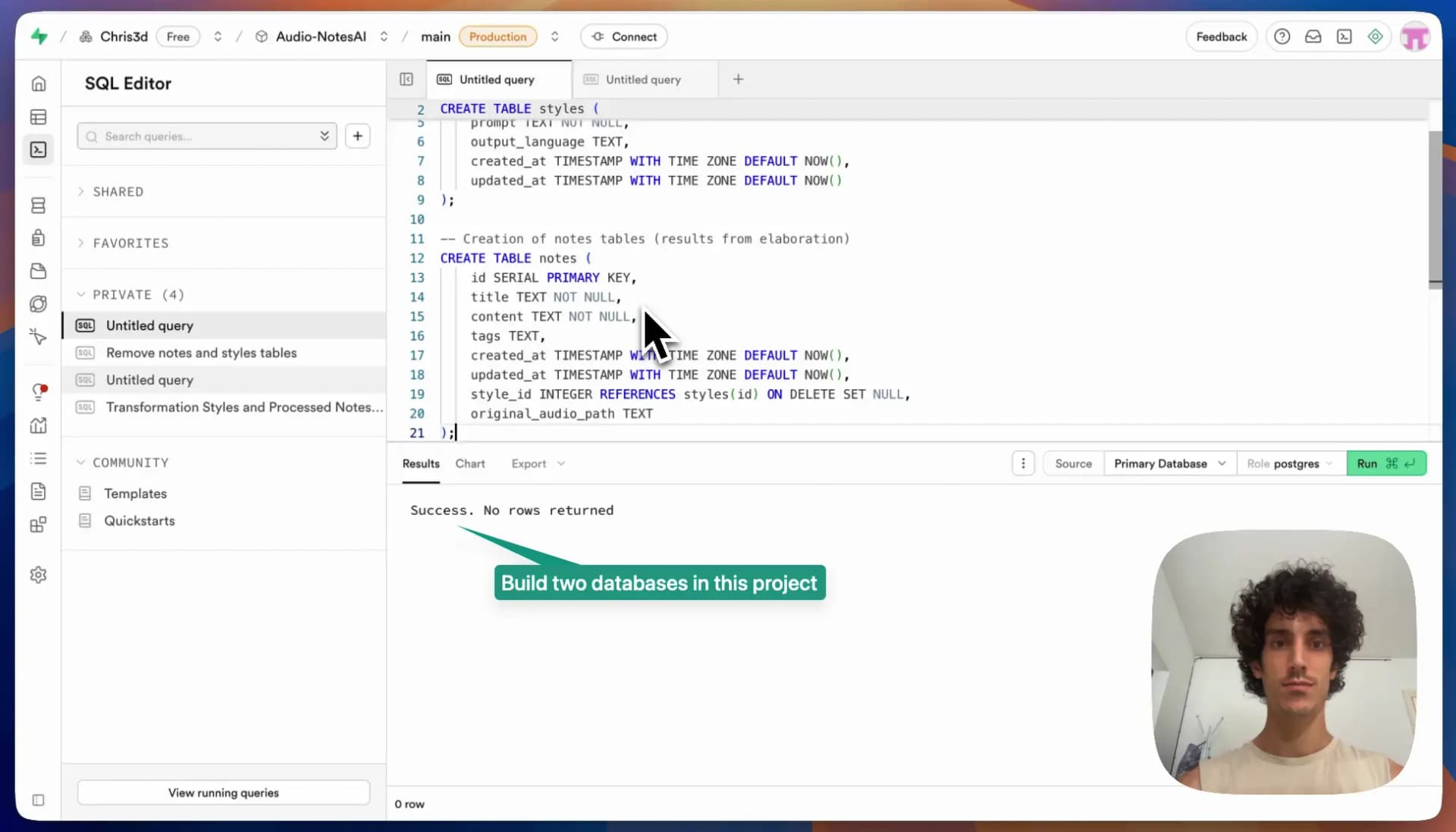Viewport: 1456px width, 832px height.
Task: Click the green Run button
Action: pos(1385,463)
